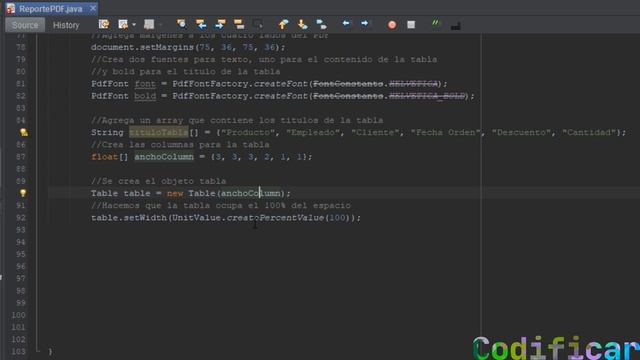
Task: Click the comment "//Se crea el objeto tabla"
Action: 158,181
